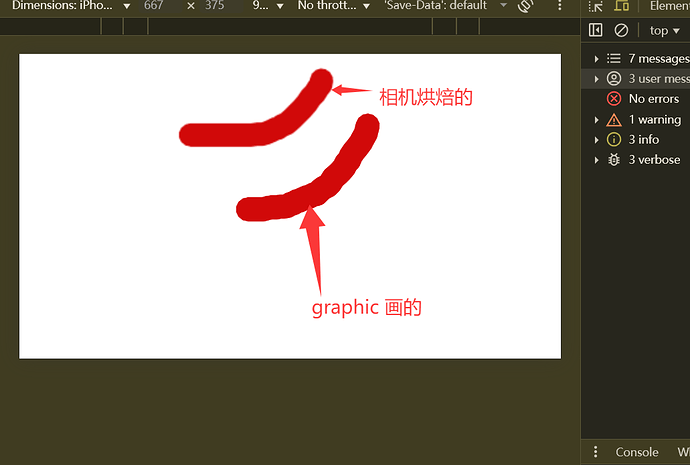Expand the 3 info group
Image resolution: width=690 pixels, height=465 pixels.
coord(596,140)
